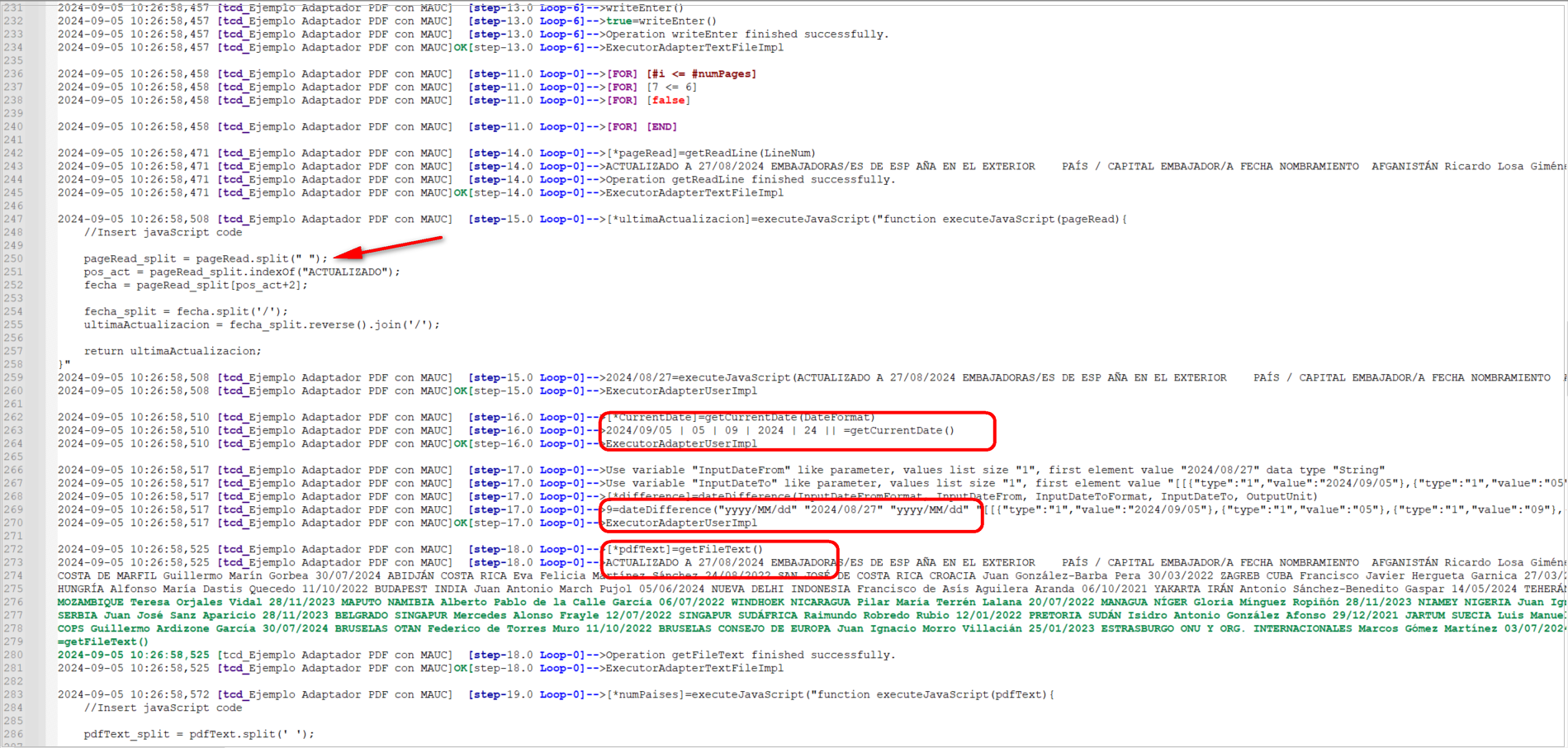Click the fecha = pageRead_split[pos_act+2] line
Viewport: 1568px width, 748px height.
coord(195,285)
